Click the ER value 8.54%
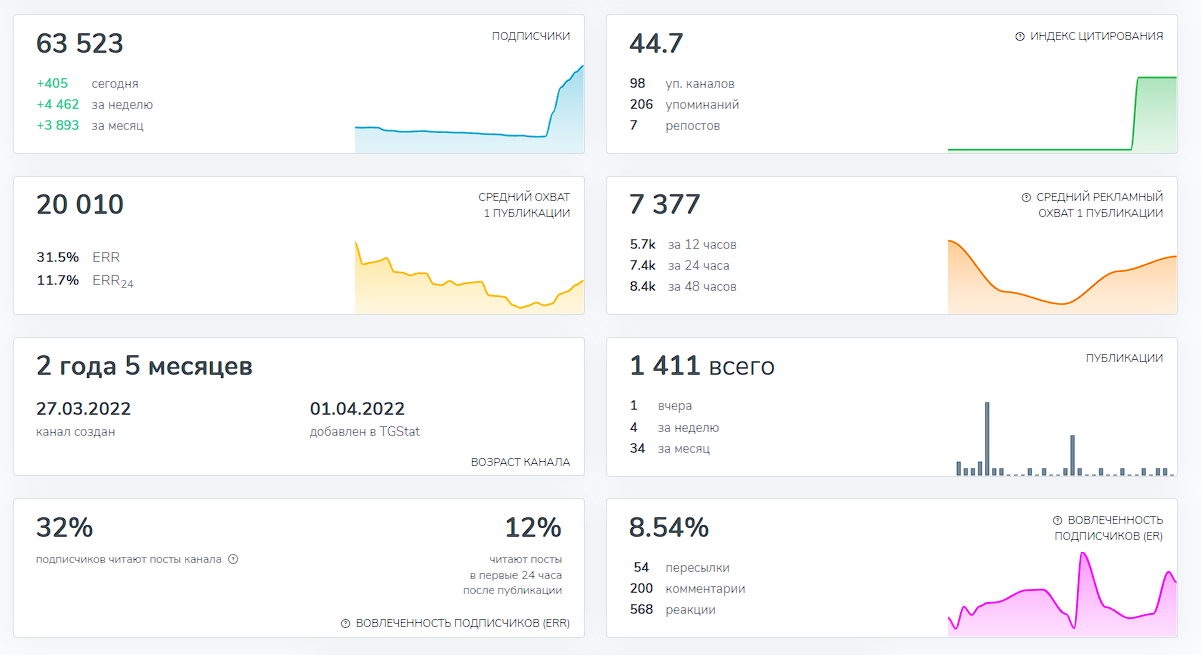1201x655 pixels. click(669, 527)
